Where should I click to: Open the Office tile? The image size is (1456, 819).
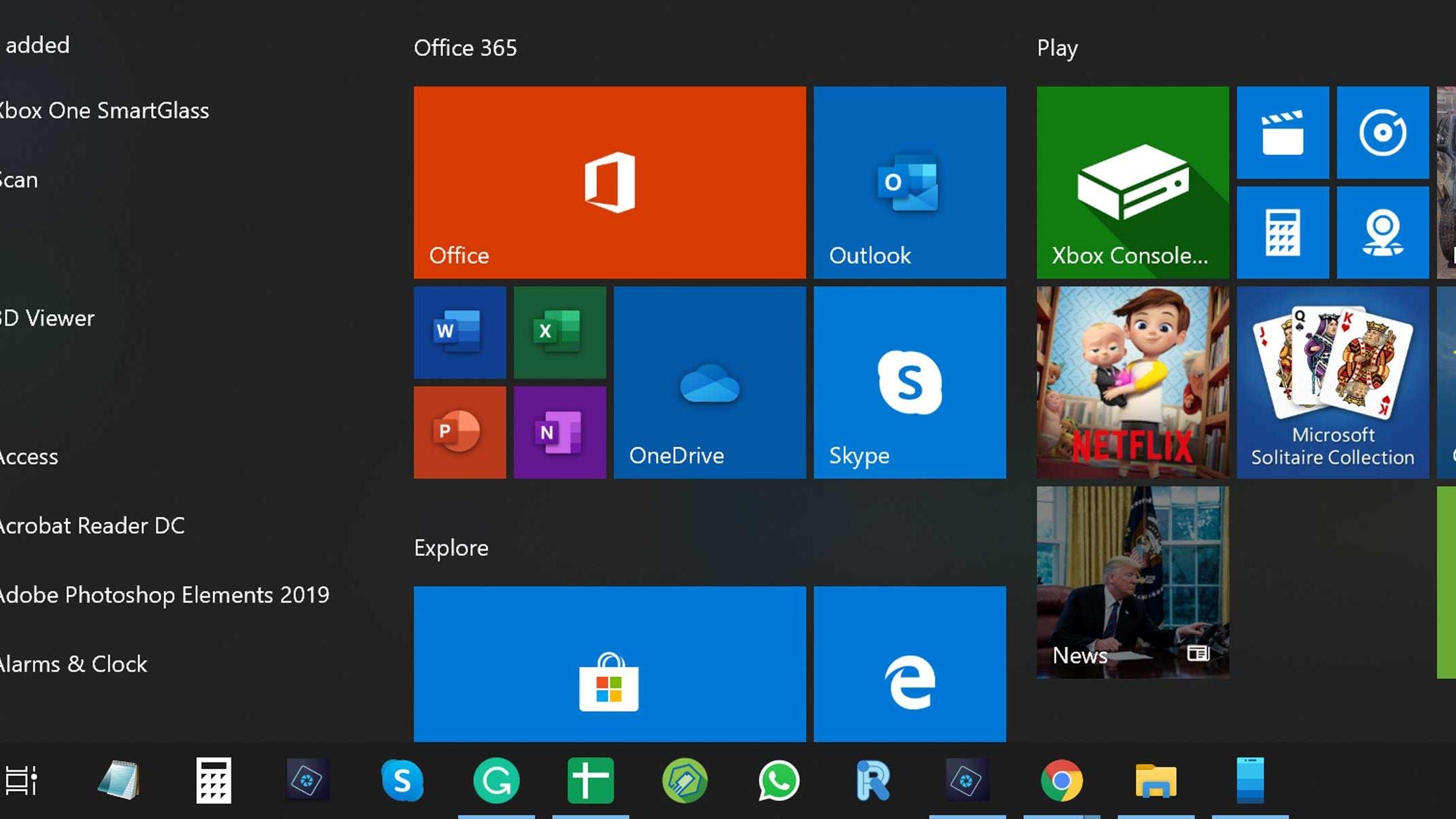(610, 182)
